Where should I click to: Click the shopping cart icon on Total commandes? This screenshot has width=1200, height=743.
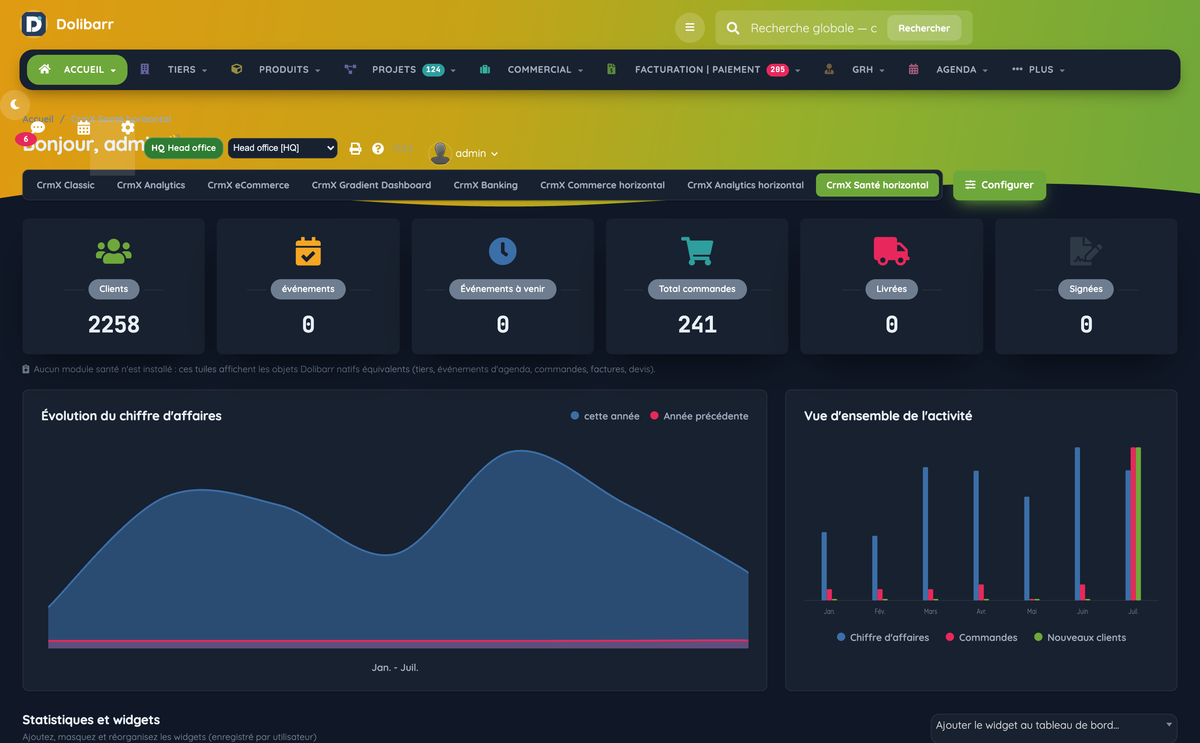click(x=697, y=251)
